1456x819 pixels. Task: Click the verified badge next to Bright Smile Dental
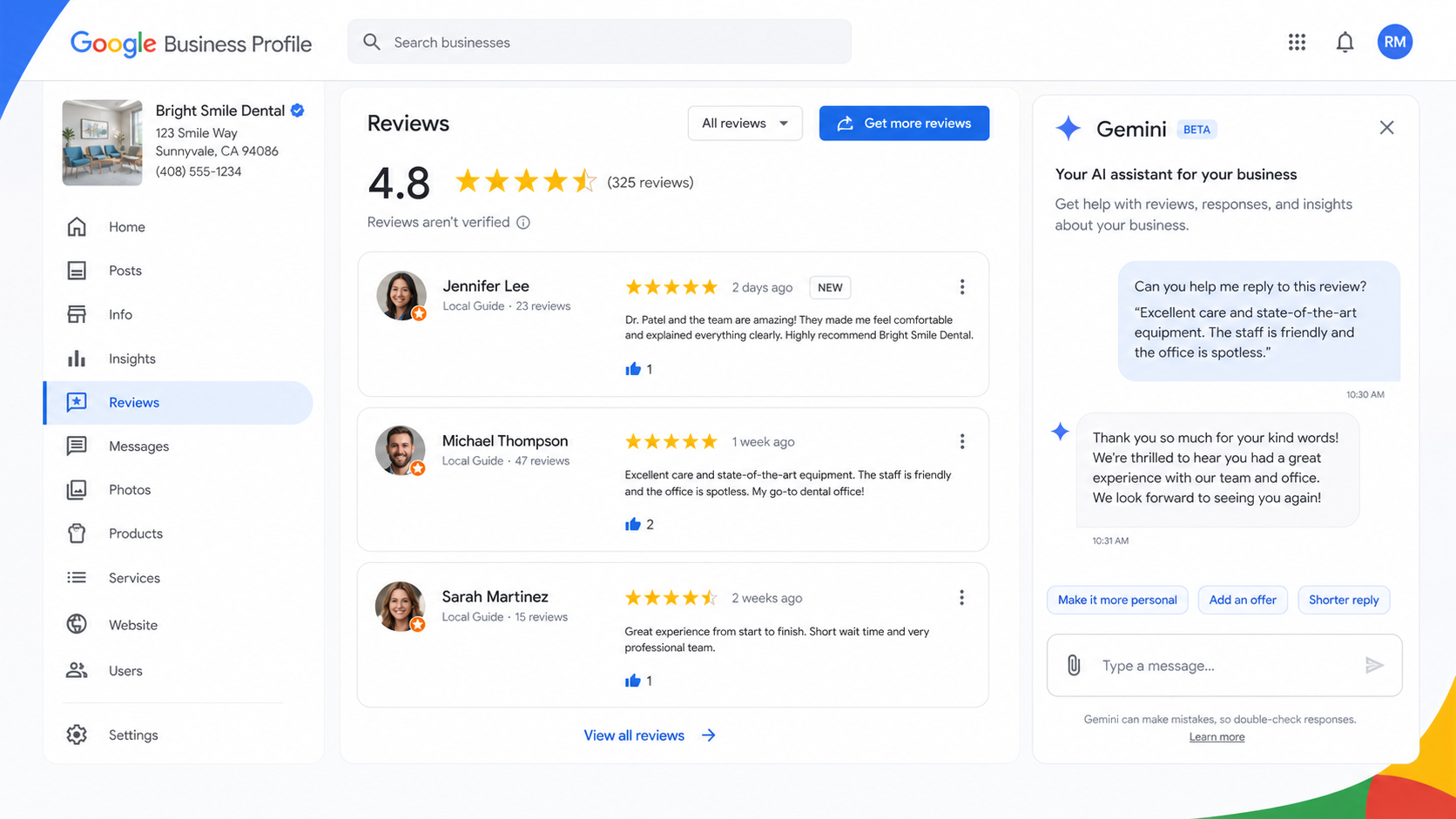[298, 111]
